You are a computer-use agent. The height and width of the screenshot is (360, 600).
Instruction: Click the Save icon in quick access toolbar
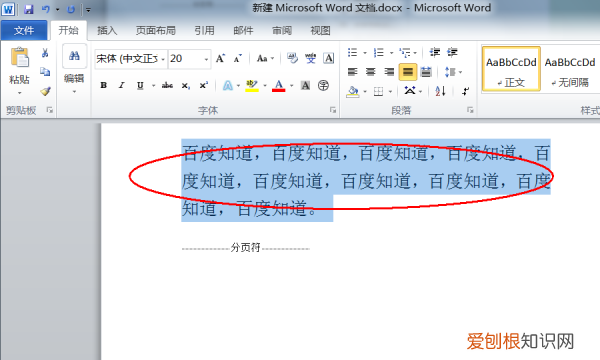tap(28, 9)
